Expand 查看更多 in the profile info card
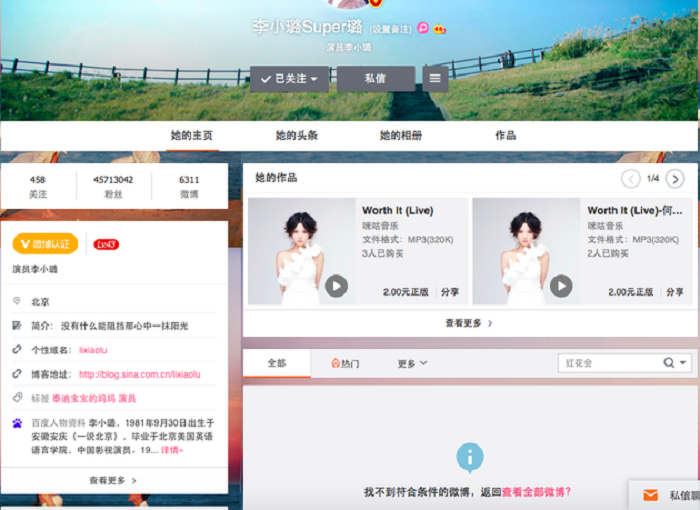The image size is (700, 510). click(113, 480)
